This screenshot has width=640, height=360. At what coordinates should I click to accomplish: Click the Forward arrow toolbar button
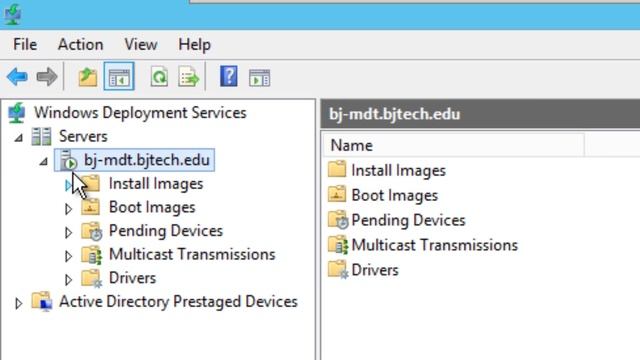(x=47, y=77)
